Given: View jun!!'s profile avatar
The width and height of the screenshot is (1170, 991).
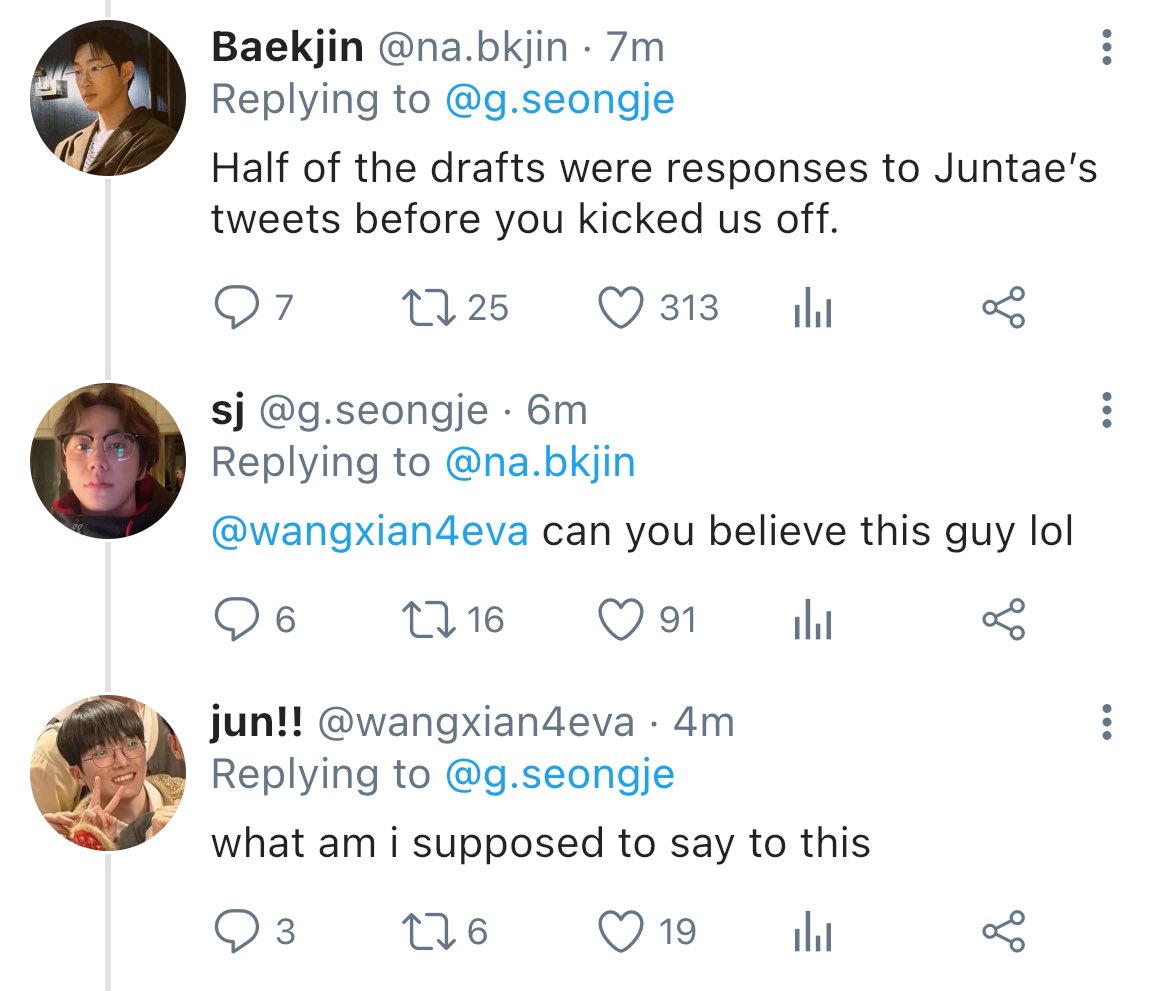Looking at the screenshot, I should [108, 772].
